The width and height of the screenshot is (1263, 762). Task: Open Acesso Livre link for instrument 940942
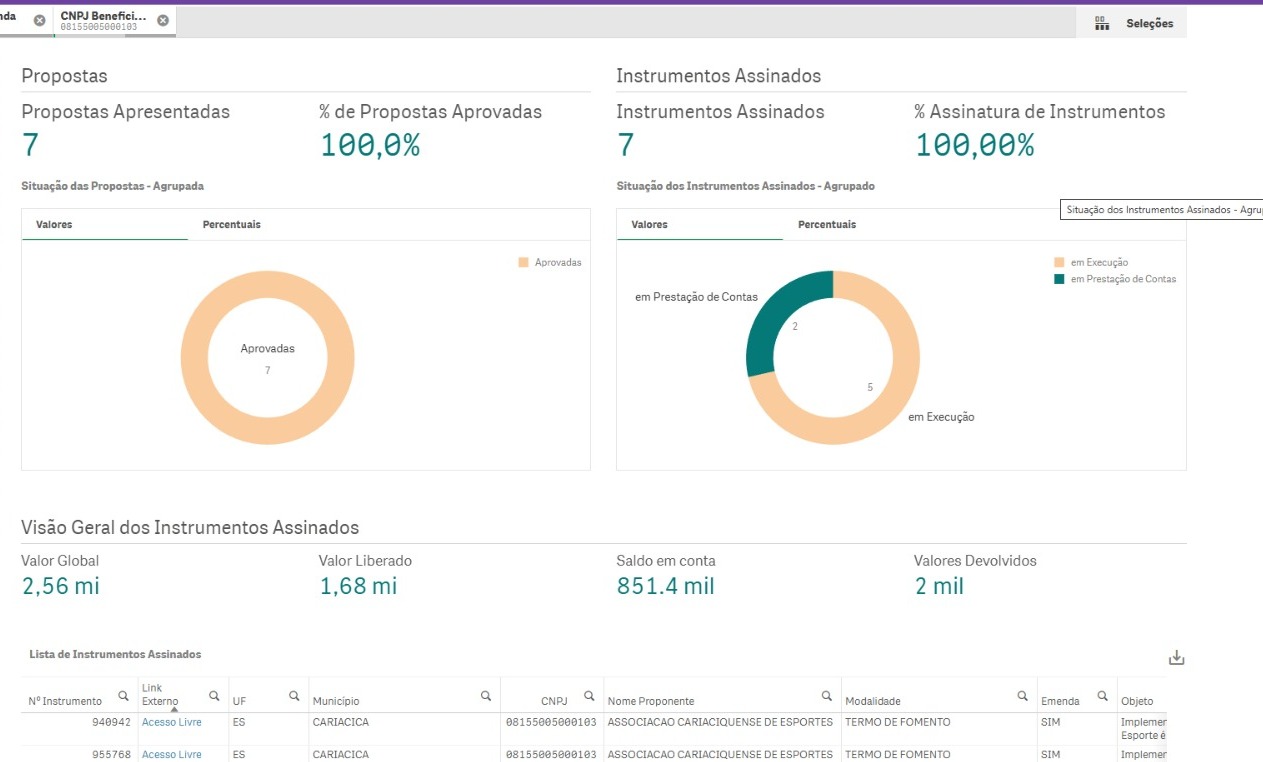(171, 722)
